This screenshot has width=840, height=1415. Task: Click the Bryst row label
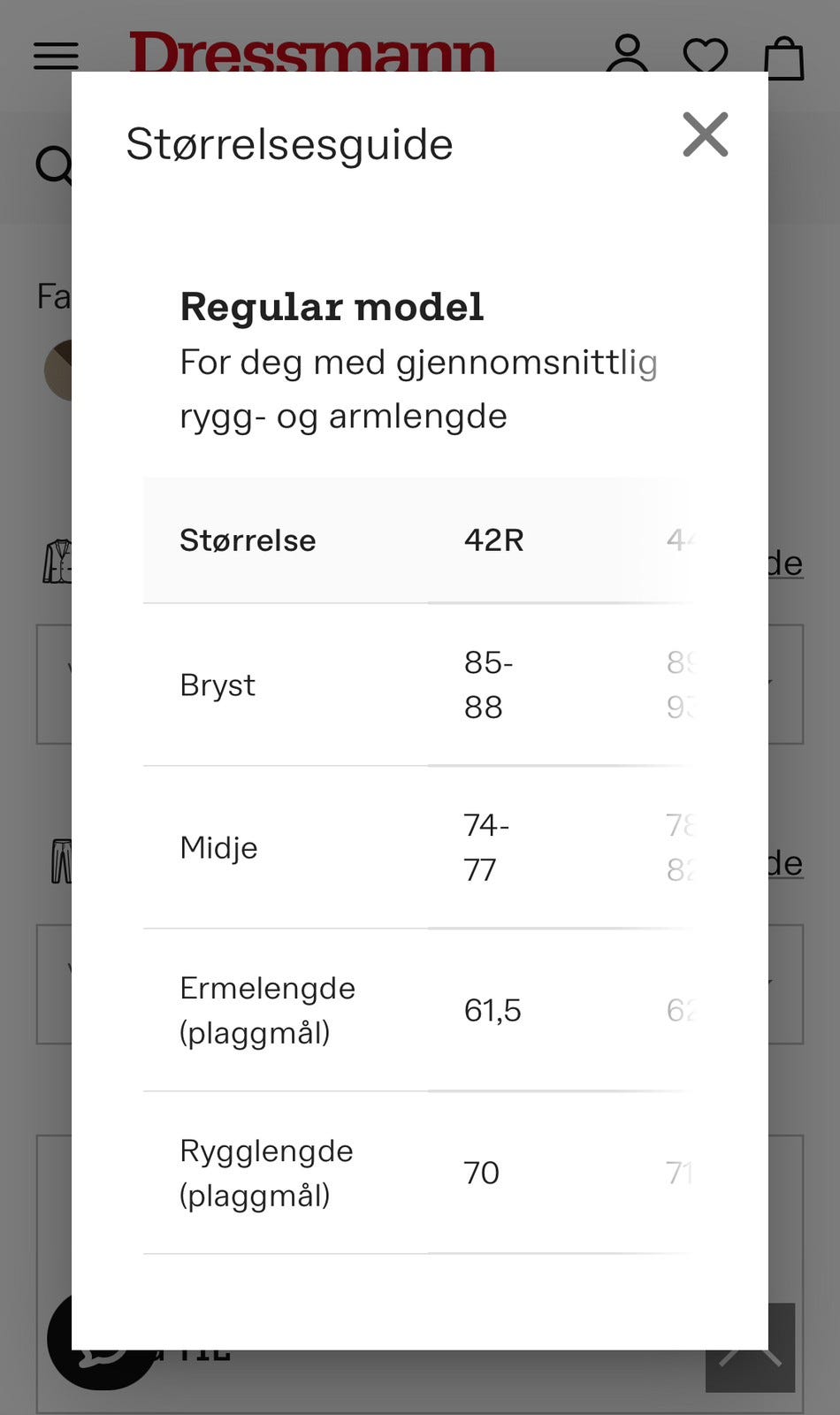(x=218, y=685)
